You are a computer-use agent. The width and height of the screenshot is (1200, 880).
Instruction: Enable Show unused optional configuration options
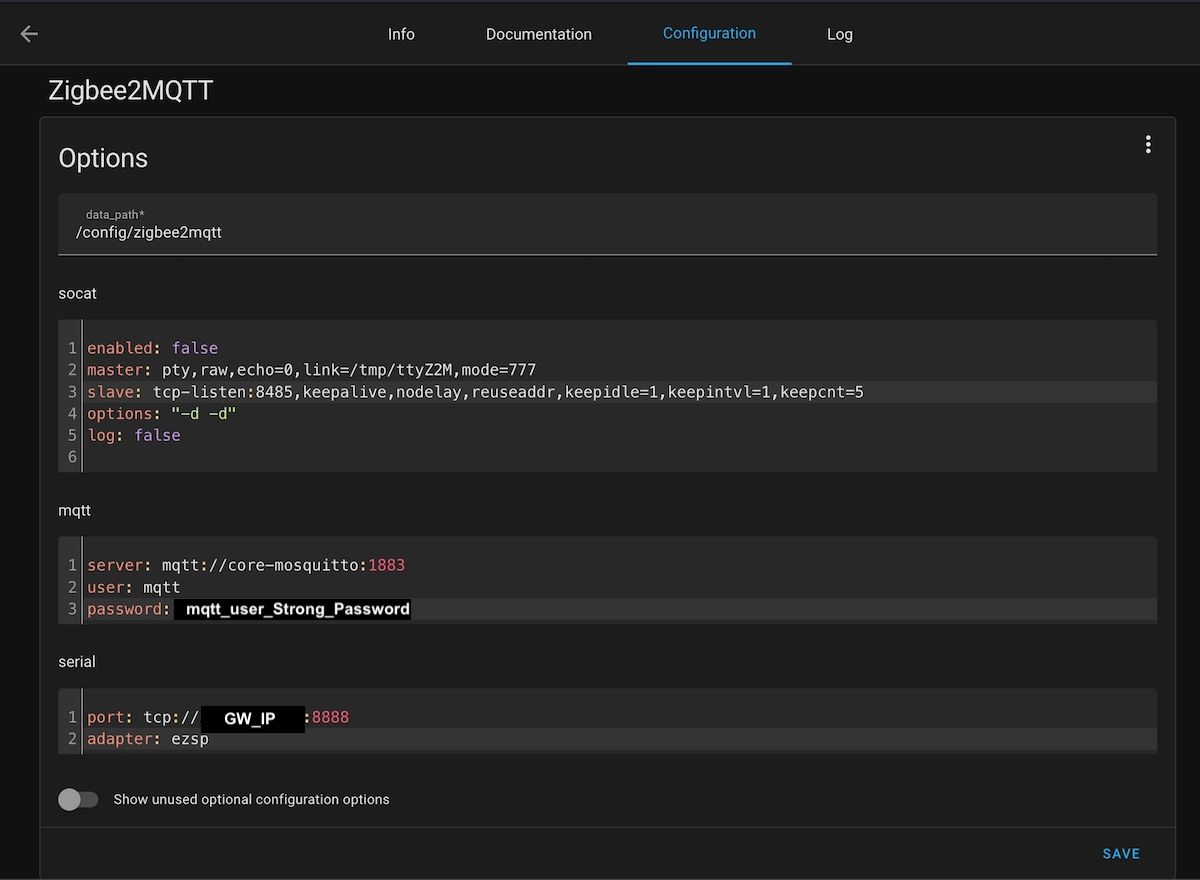78,799
